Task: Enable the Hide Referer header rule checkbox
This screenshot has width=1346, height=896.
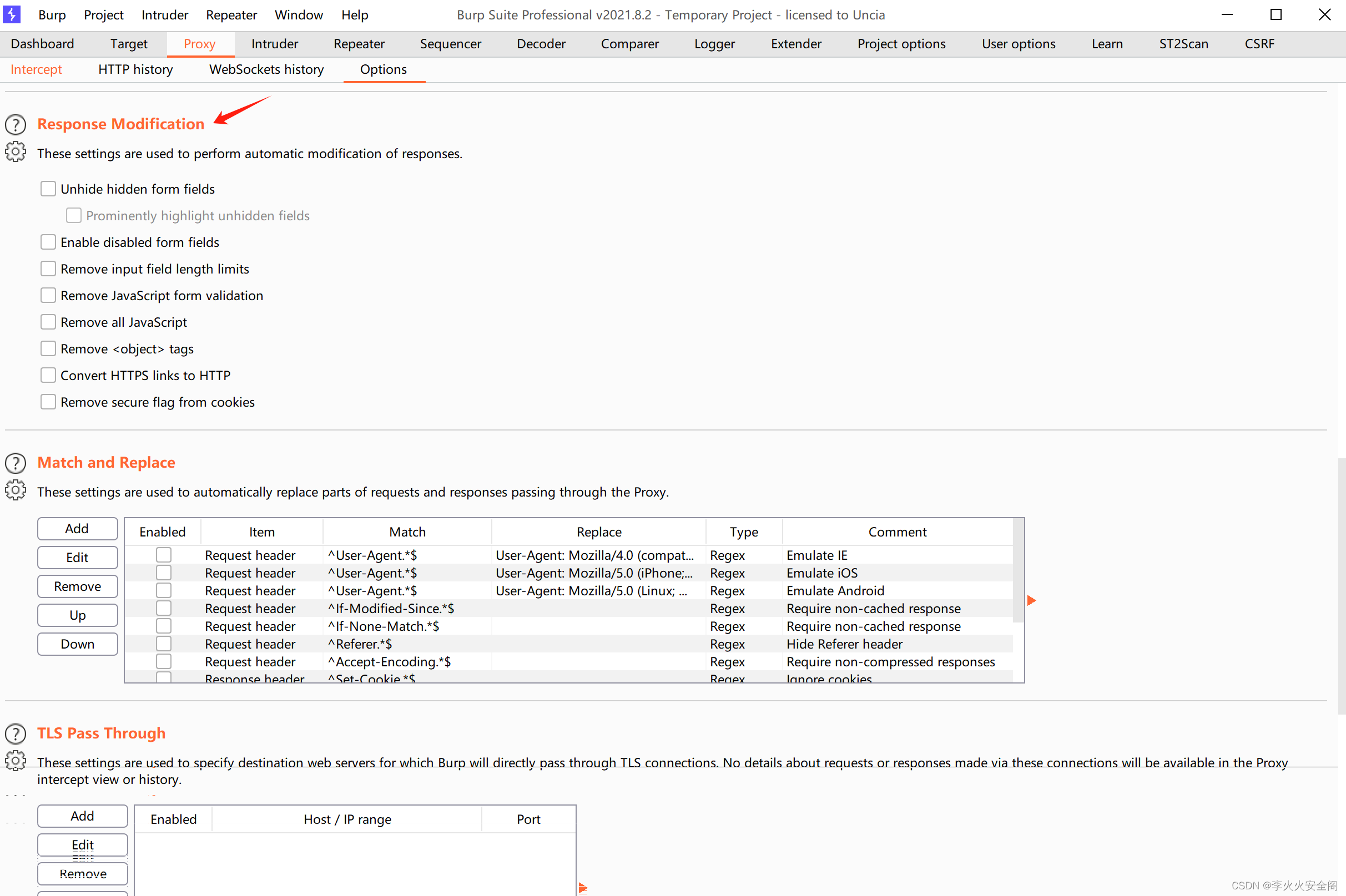Action: tap(164, 644)
